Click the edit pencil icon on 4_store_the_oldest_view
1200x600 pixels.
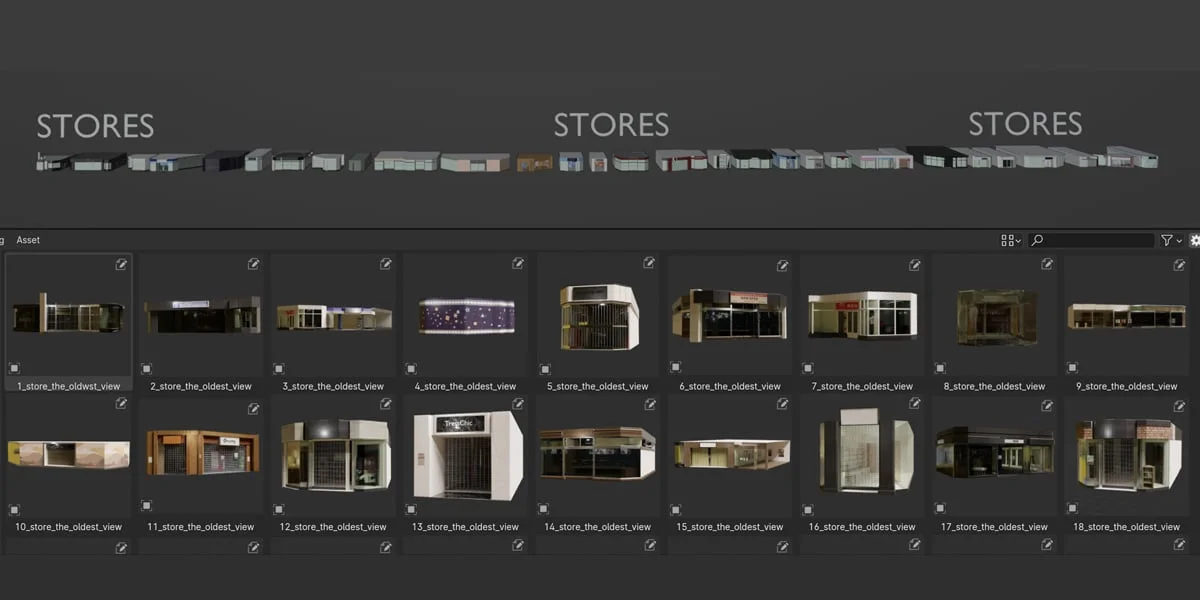click(x=519, y=264)
